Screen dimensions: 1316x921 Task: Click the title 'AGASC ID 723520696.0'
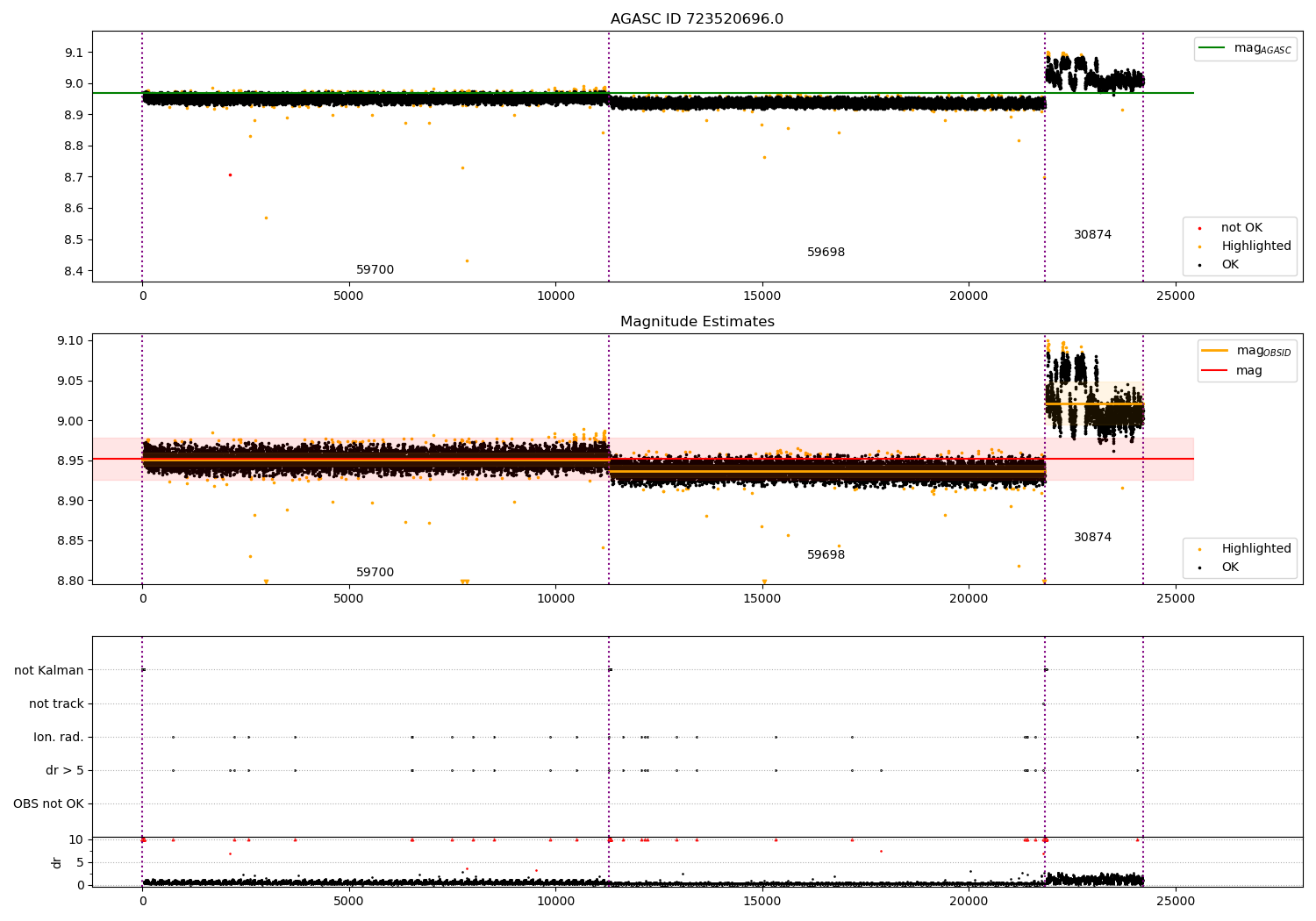(x=697, y=19)
